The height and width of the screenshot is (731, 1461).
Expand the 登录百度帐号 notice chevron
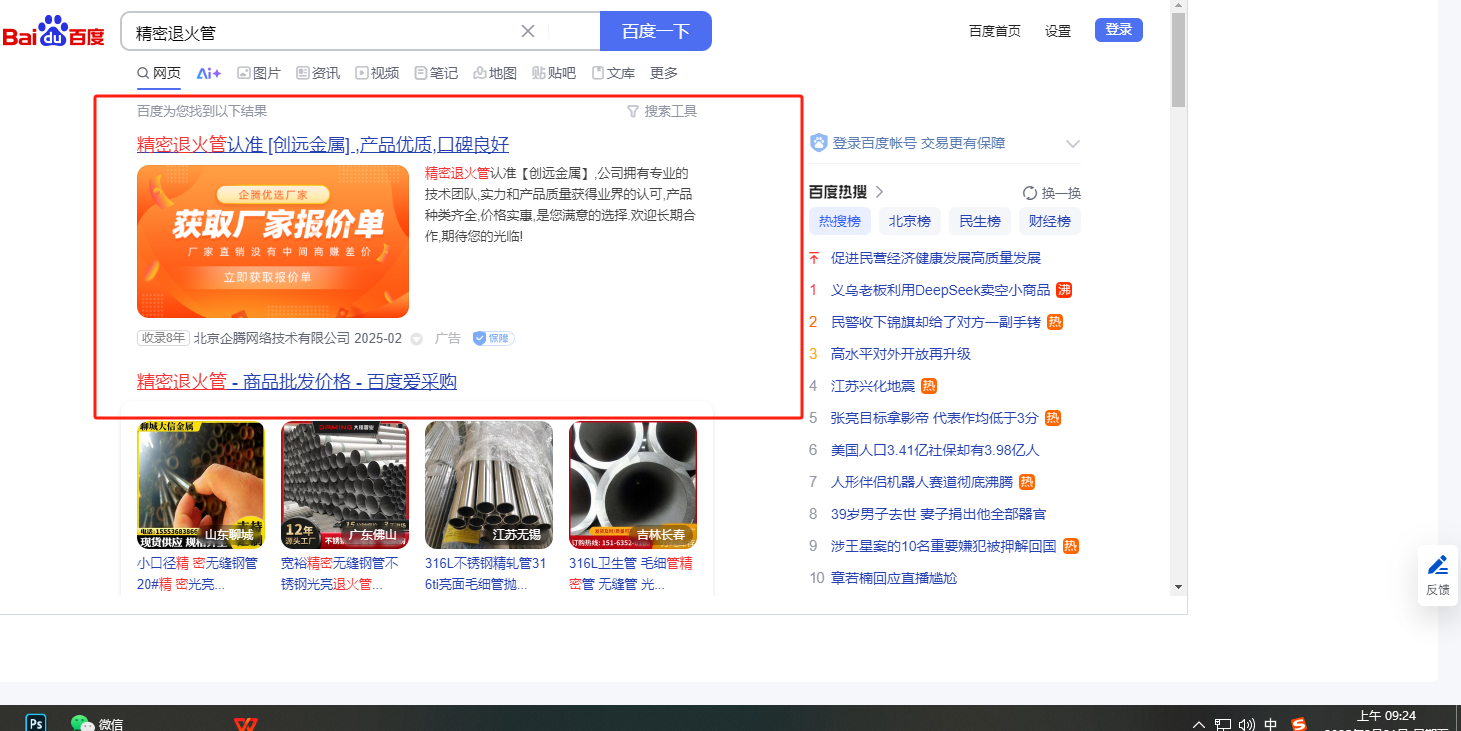point(1072,144)
